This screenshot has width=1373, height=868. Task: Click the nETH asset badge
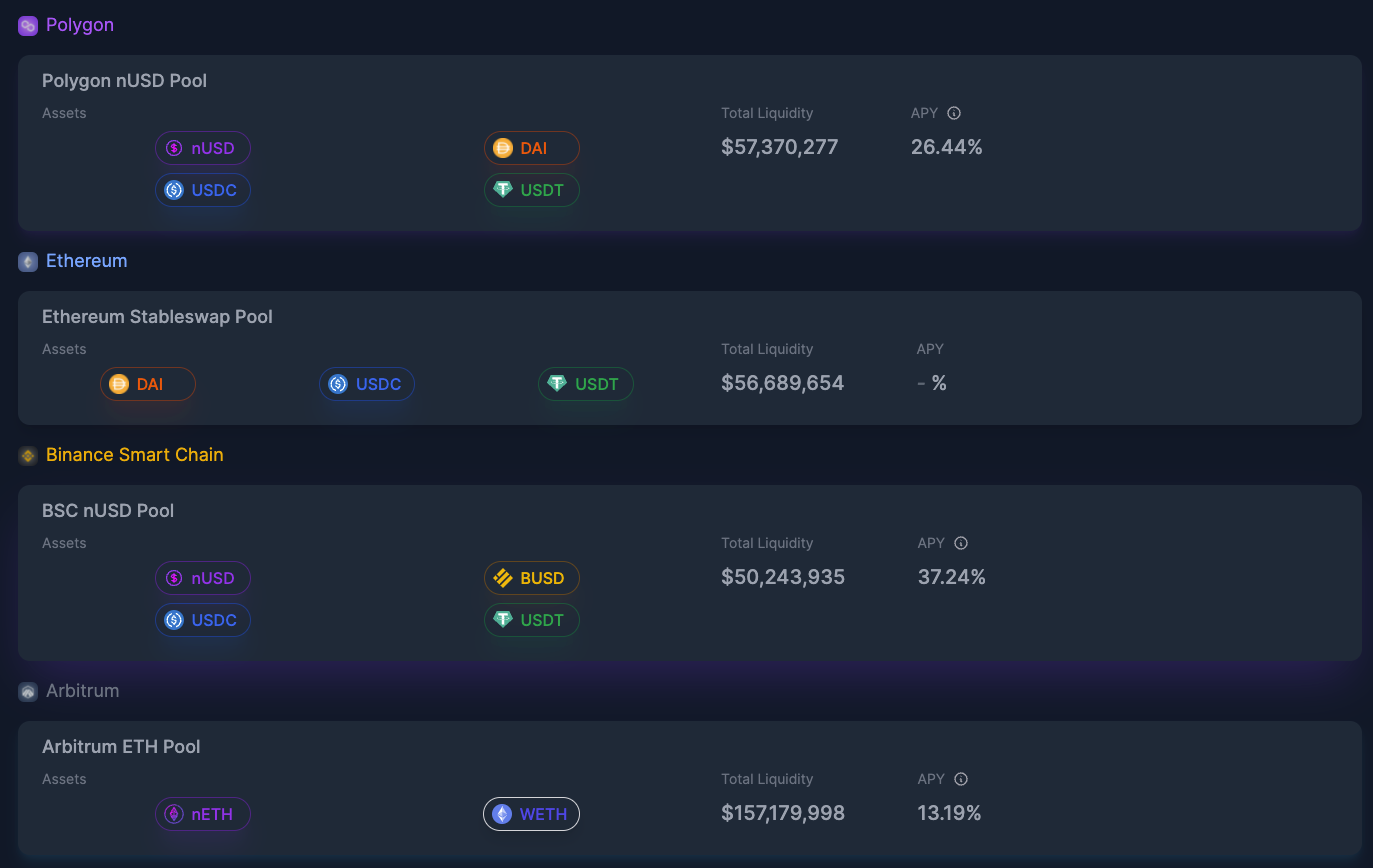[202, 813]
